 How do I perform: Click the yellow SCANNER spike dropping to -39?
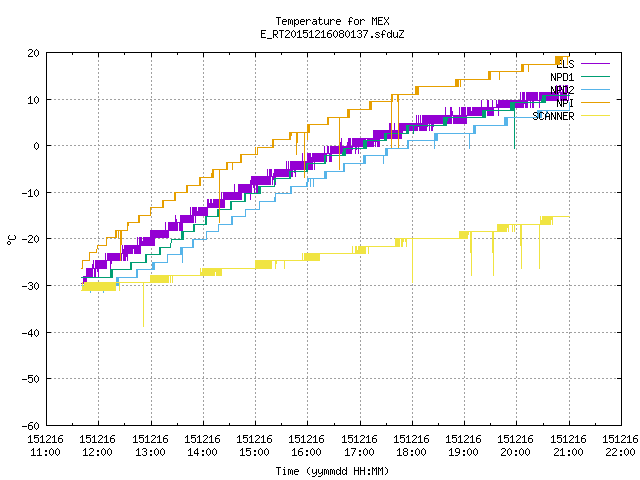click(x=143, y=304)
